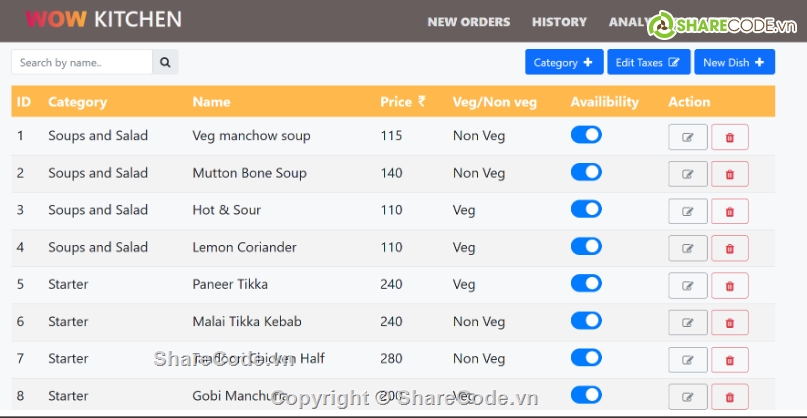Open Edit Taxes
Screen dimensions: 807x418
pyautogui.click(x=648, y=62)
